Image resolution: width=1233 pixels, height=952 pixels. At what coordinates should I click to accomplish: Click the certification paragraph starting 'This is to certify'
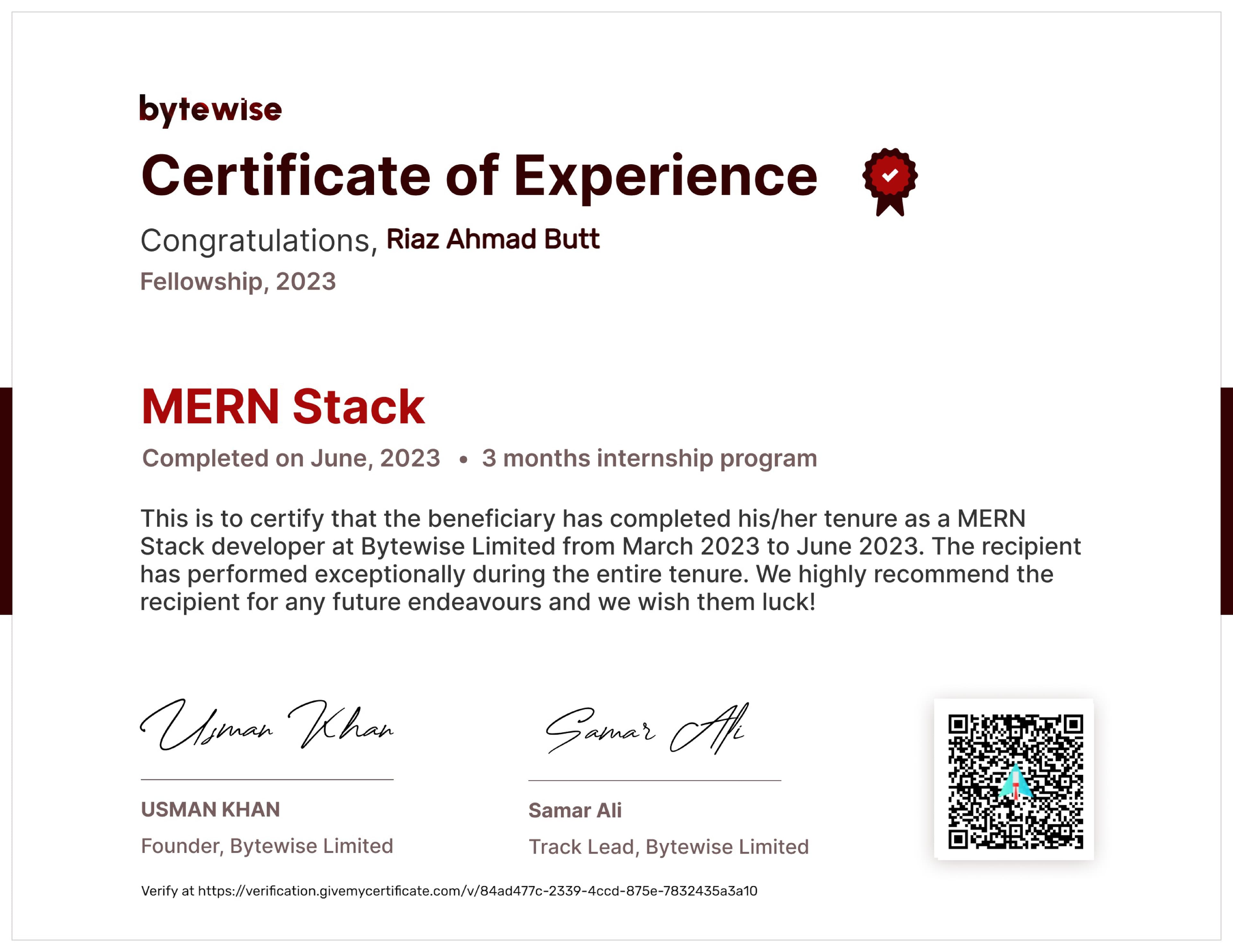click(610, 560)
